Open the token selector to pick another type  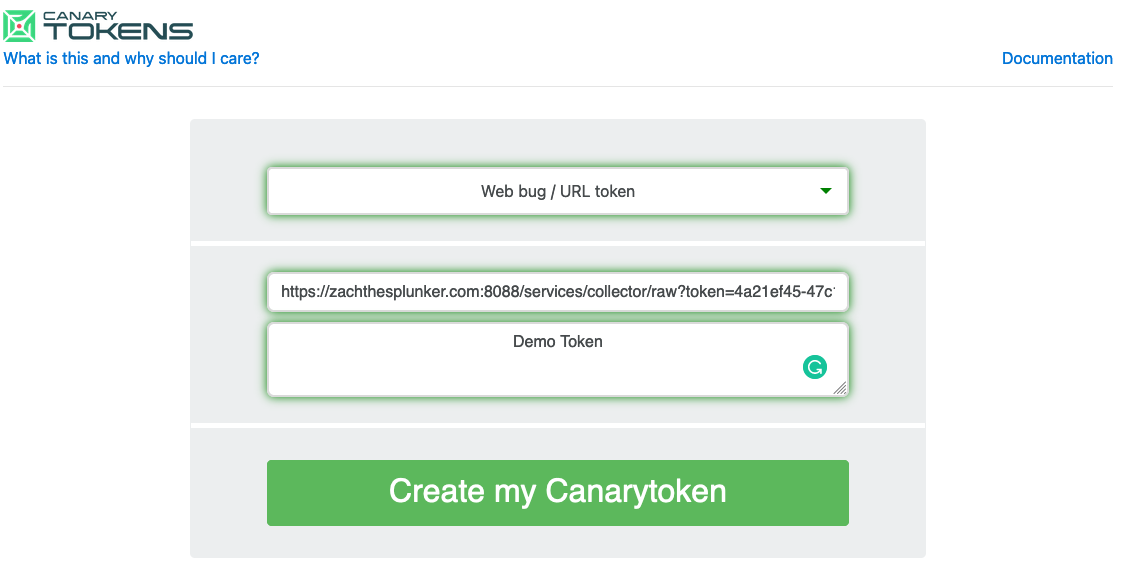(557, 191)
